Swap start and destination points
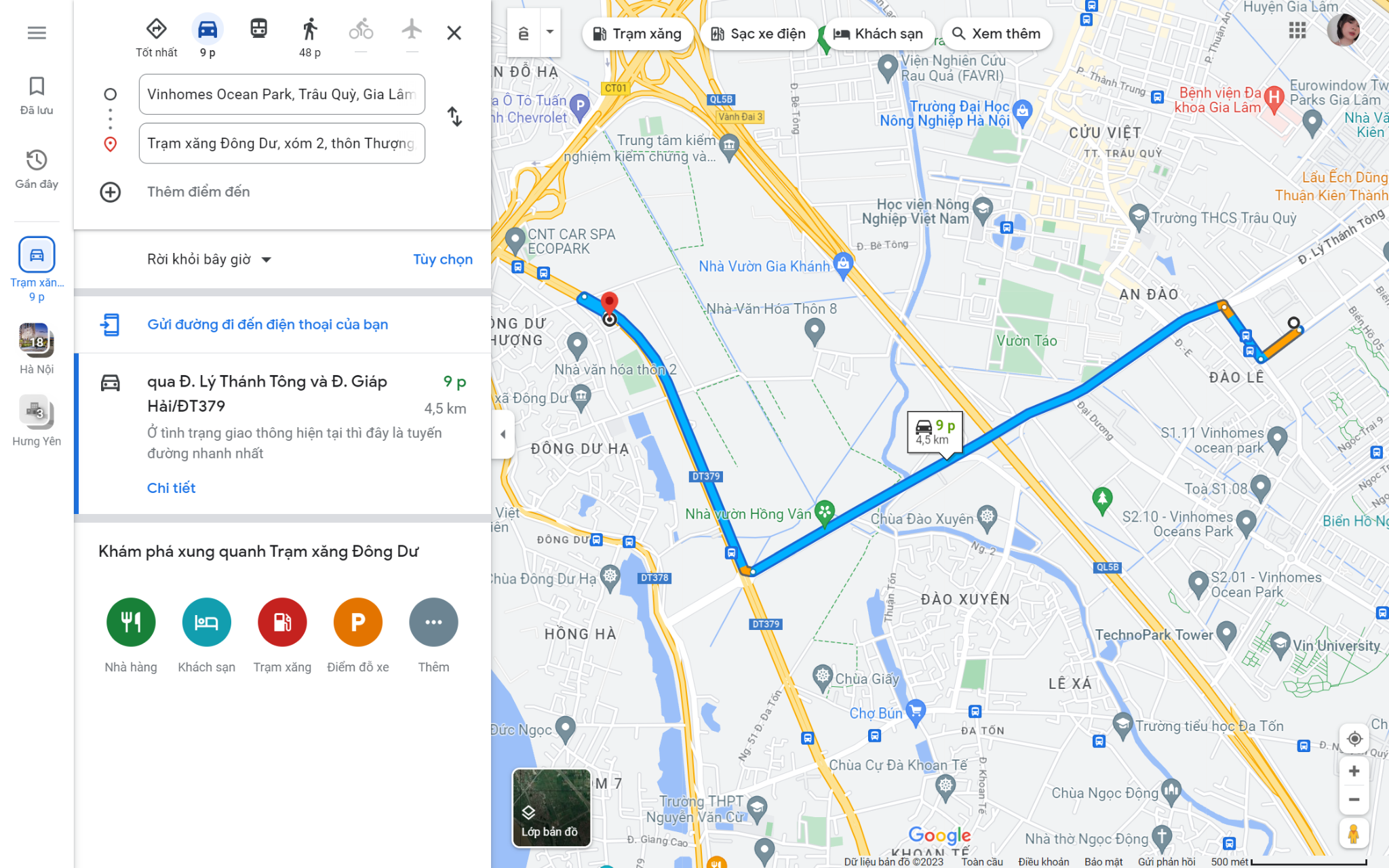 pos(455,117)
